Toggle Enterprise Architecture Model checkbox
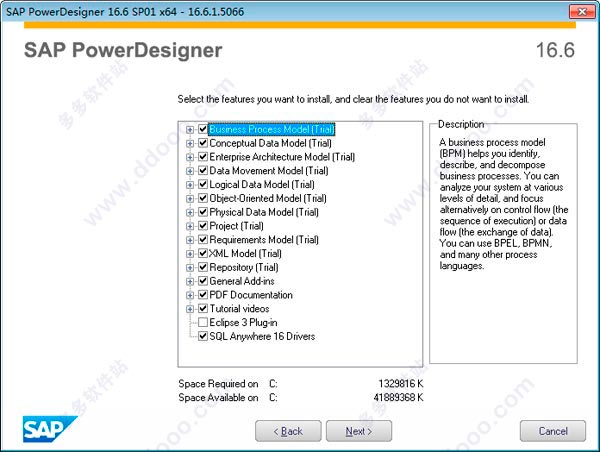Screen dimensions: 600x452 [x=203, y=157]
